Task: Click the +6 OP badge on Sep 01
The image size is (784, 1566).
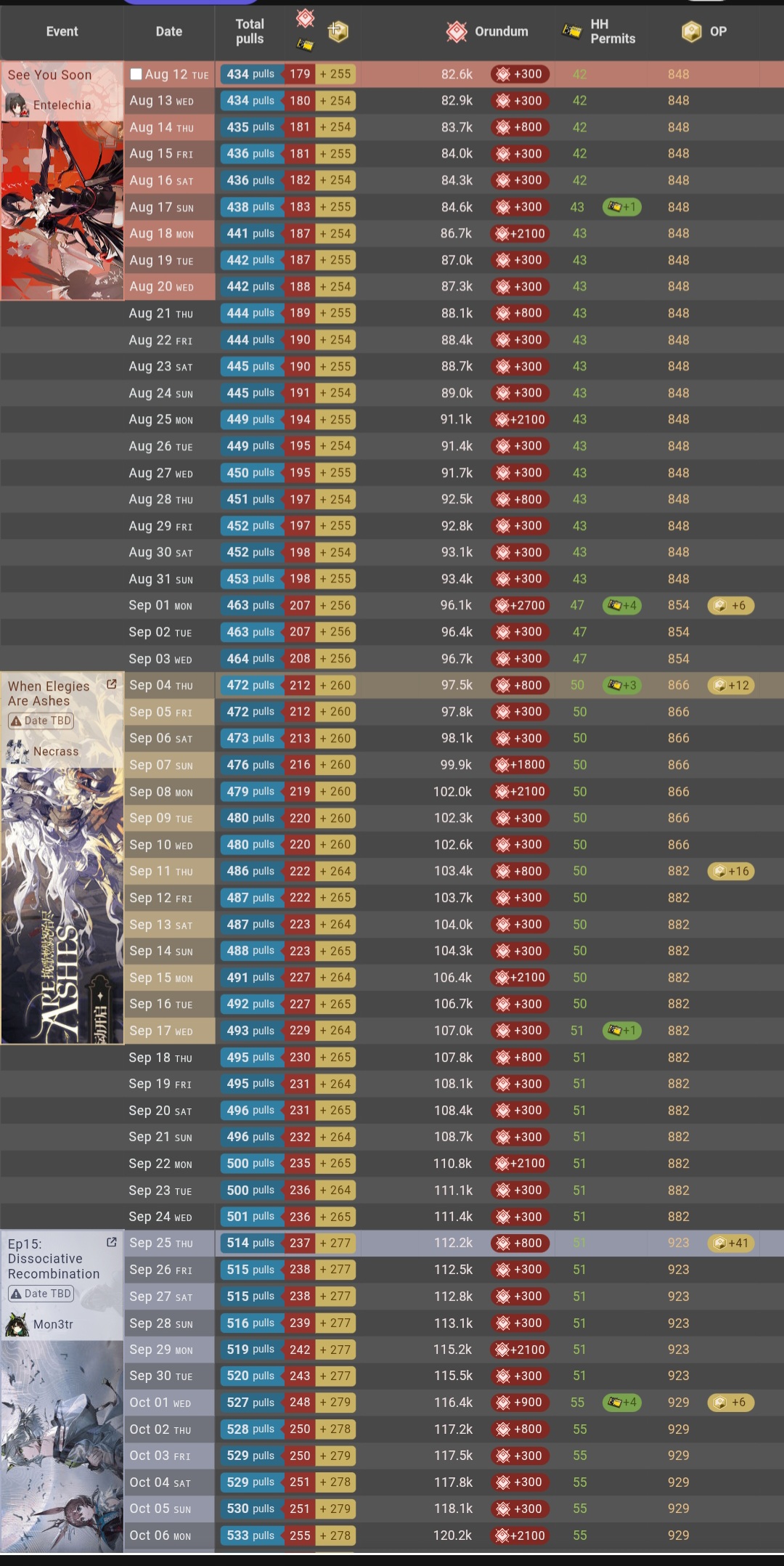Action: tap(731, 605)
